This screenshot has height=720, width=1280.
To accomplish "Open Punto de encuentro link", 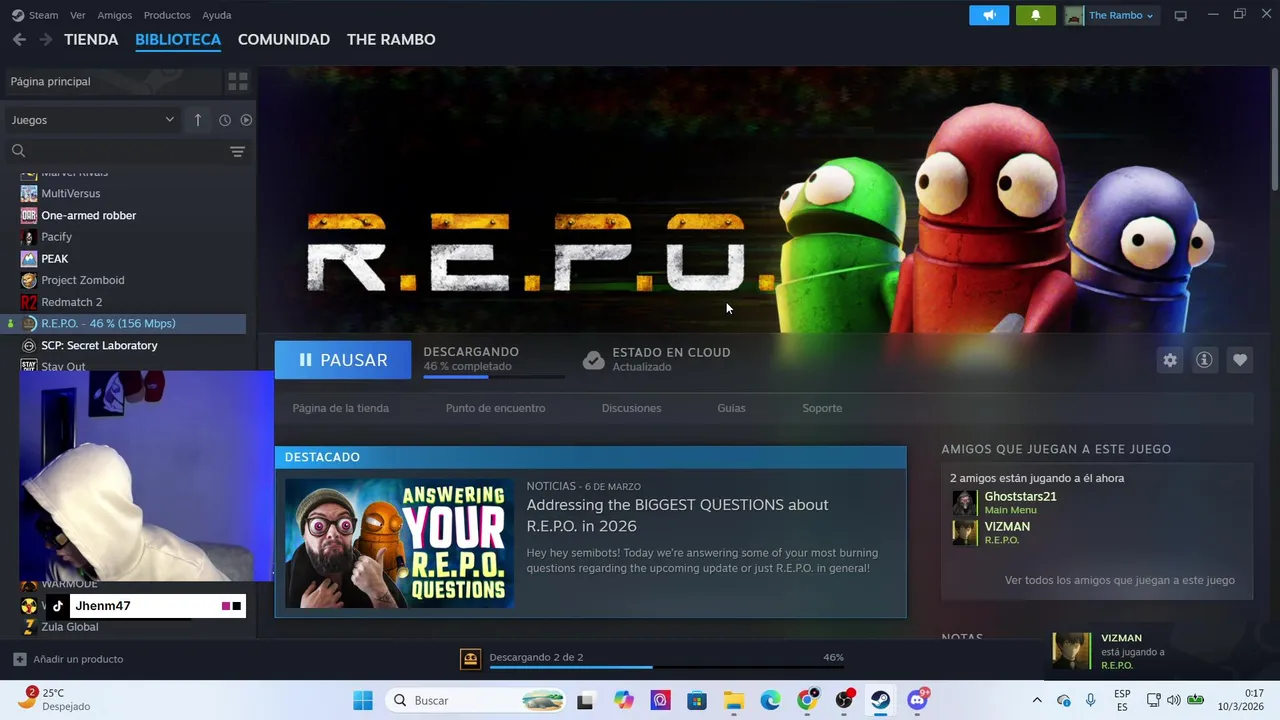I will point(496,408).
